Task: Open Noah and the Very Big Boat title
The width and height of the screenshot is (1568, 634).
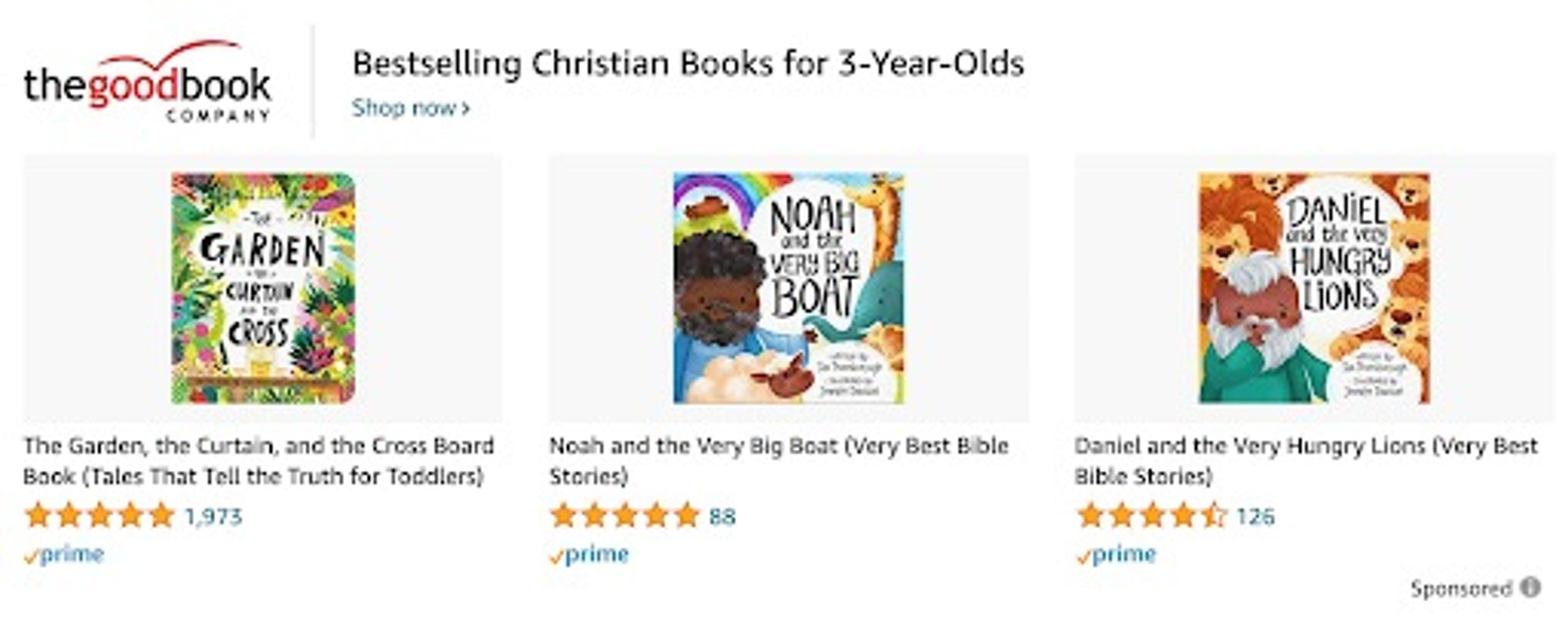Action: [779, 460]
